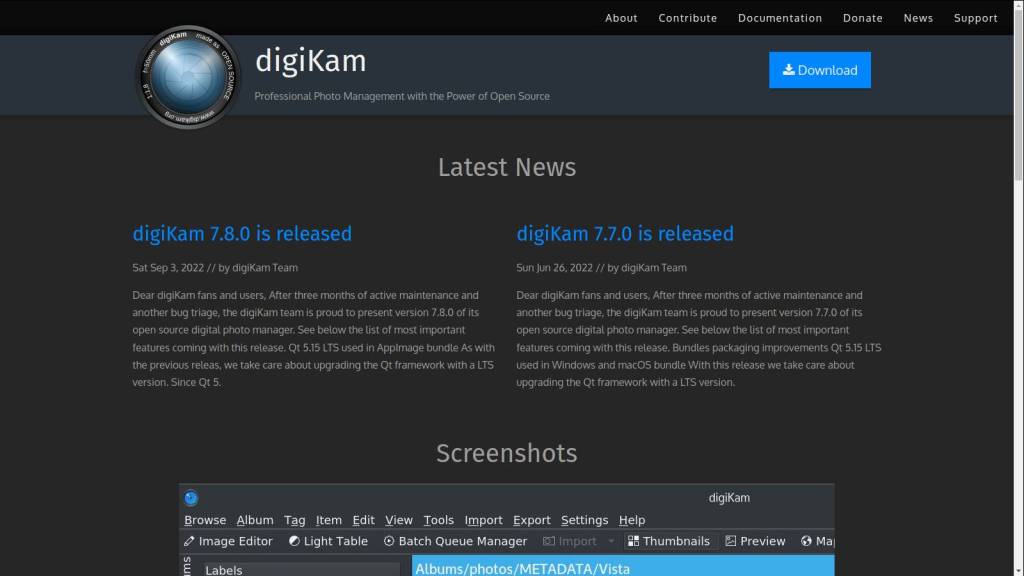Click the scrollbar down arrow
The width and height of the screenshot is (1024, 576).
[x=1019, y=571]
